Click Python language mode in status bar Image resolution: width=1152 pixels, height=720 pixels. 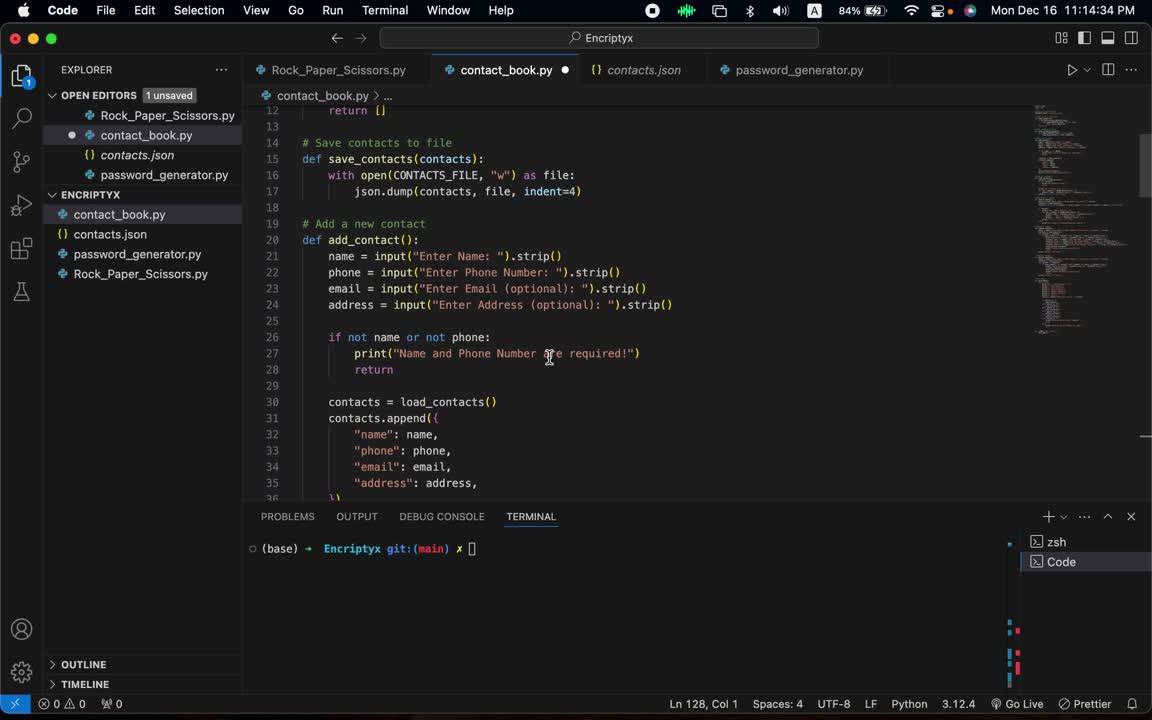point(909,704)
